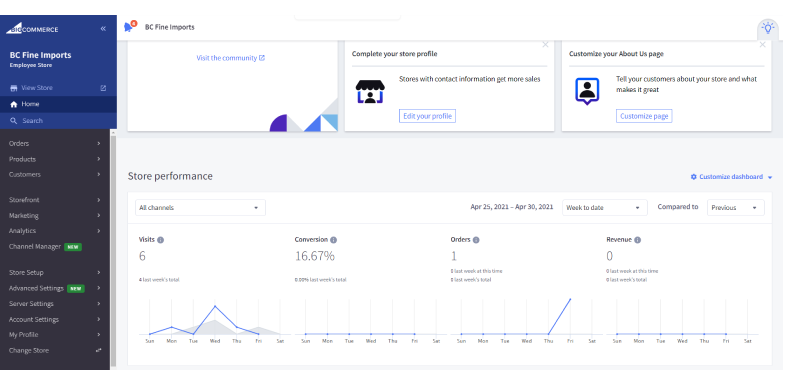Open the Week to date dropdown
794x370 pixels.
[x=605, y=208]
